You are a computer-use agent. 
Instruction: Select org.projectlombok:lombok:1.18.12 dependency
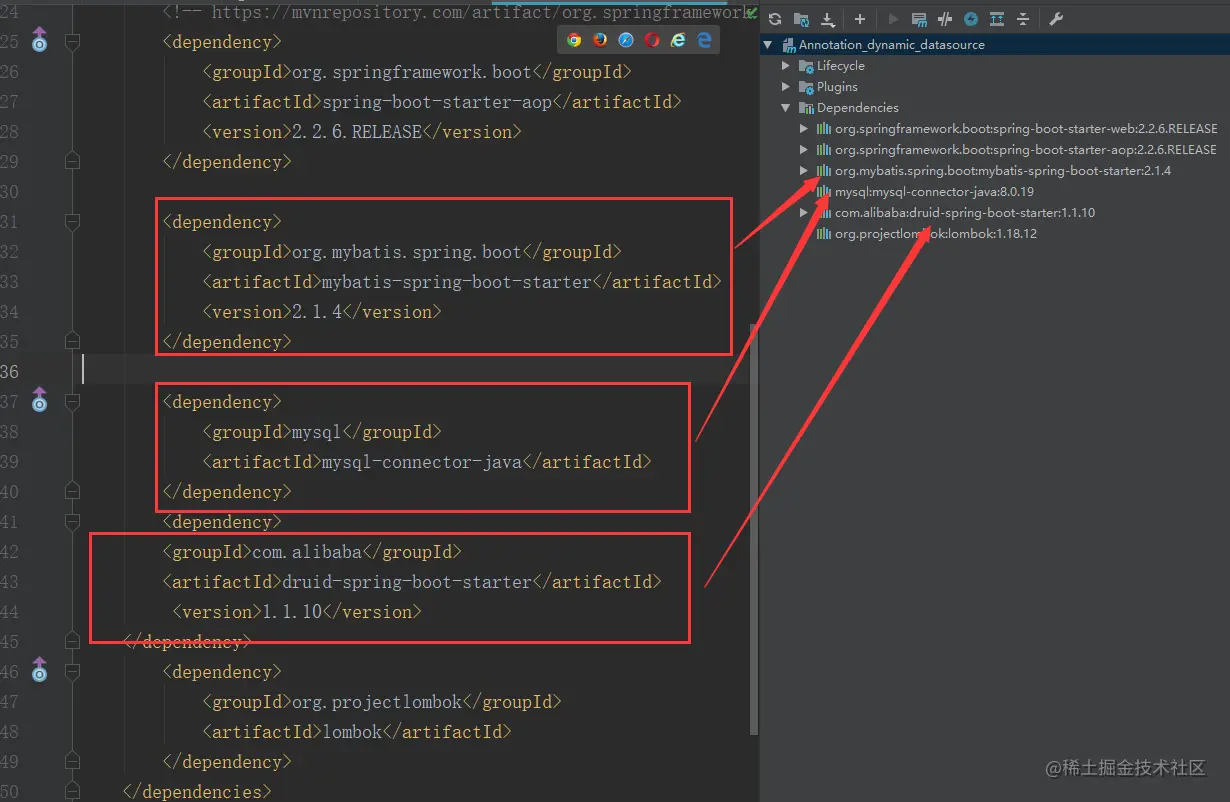click(x=936, y=234)
